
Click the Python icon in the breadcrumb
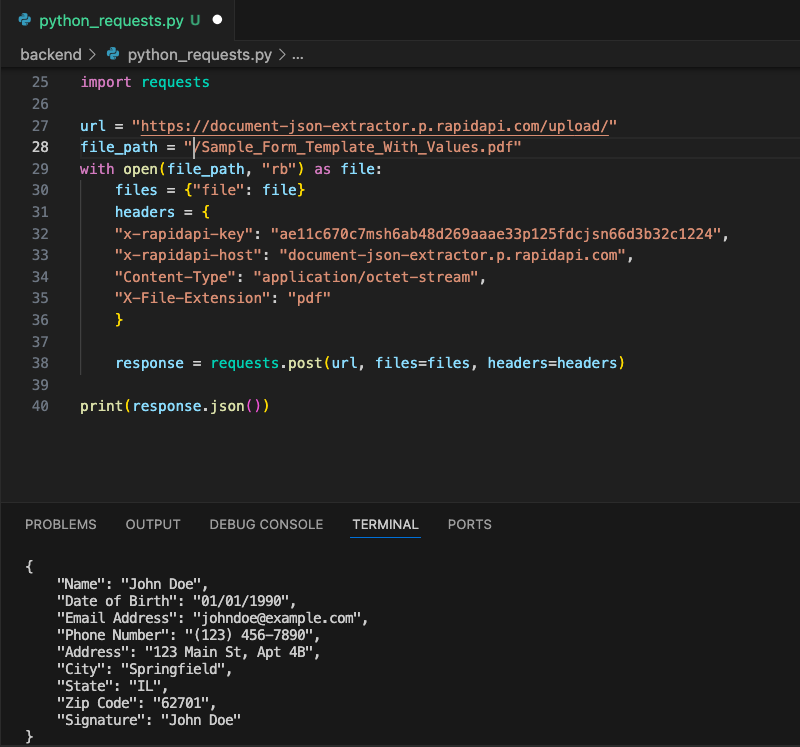tap(112, 54)
